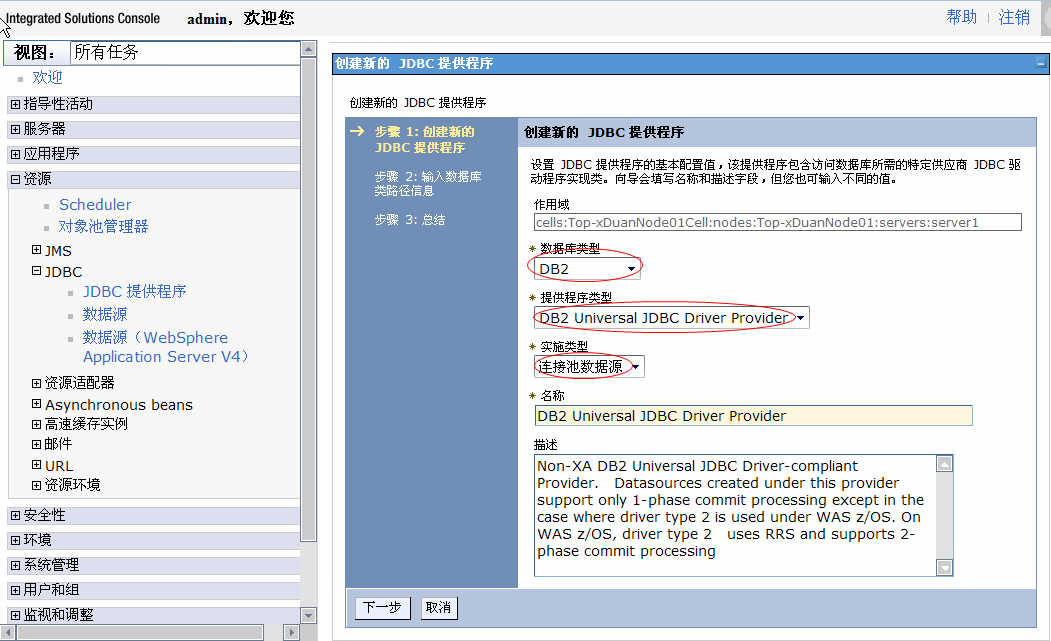Expand the 资源环境 node
The image size is (1051, 641).
(x=36, y=485)
